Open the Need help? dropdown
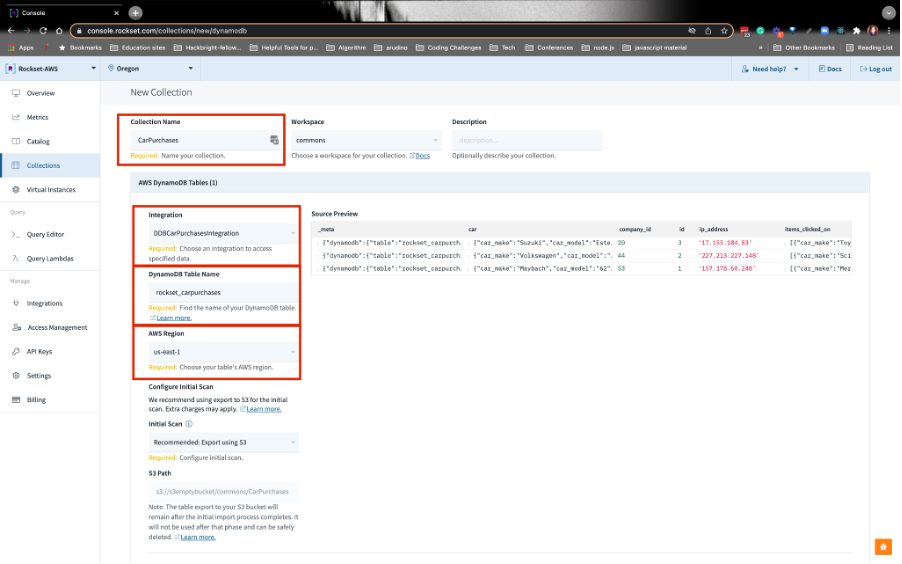 click(770, 69)
